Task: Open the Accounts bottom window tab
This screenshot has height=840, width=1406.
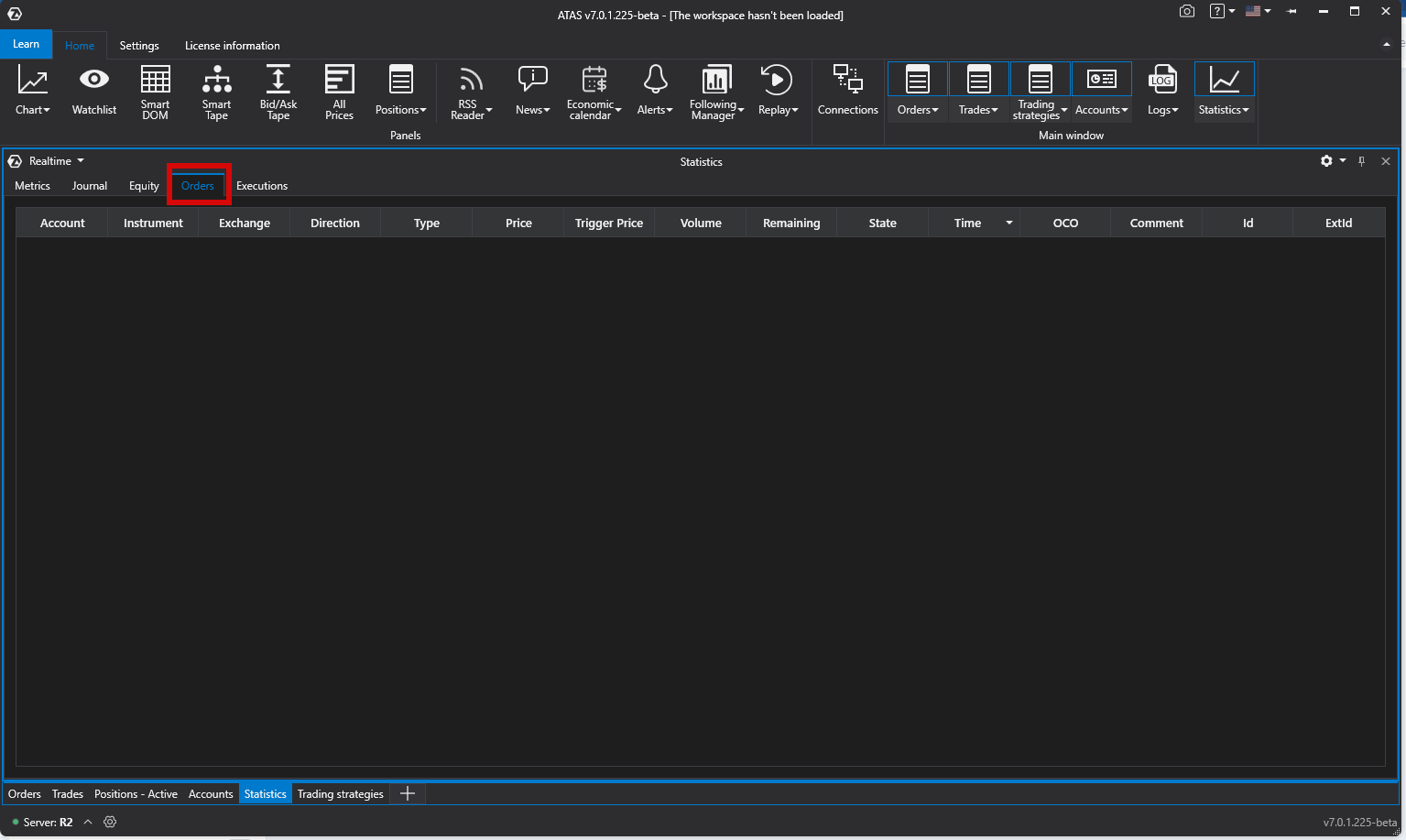Action: pos(211,794)
